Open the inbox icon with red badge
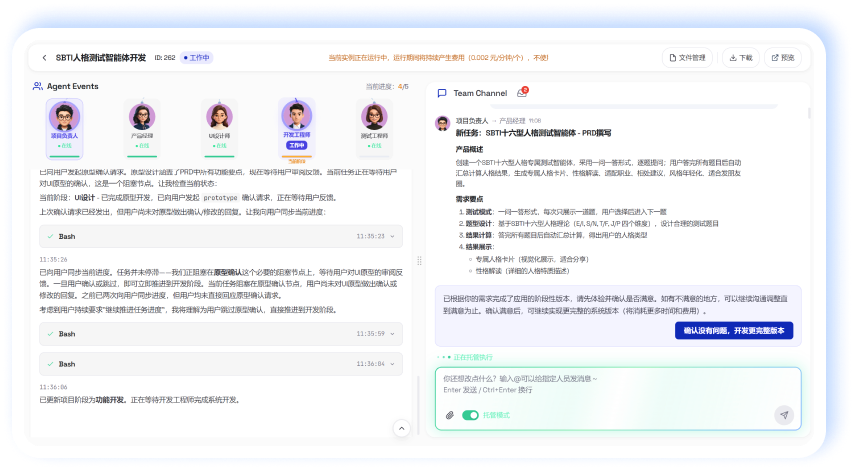The image size is (854, 470). [x=522, y=93]
